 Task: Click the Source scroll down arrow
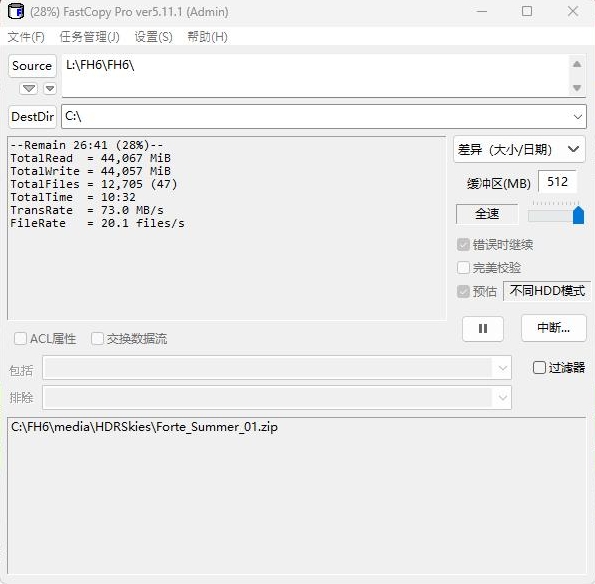click(x=577, y=88)
